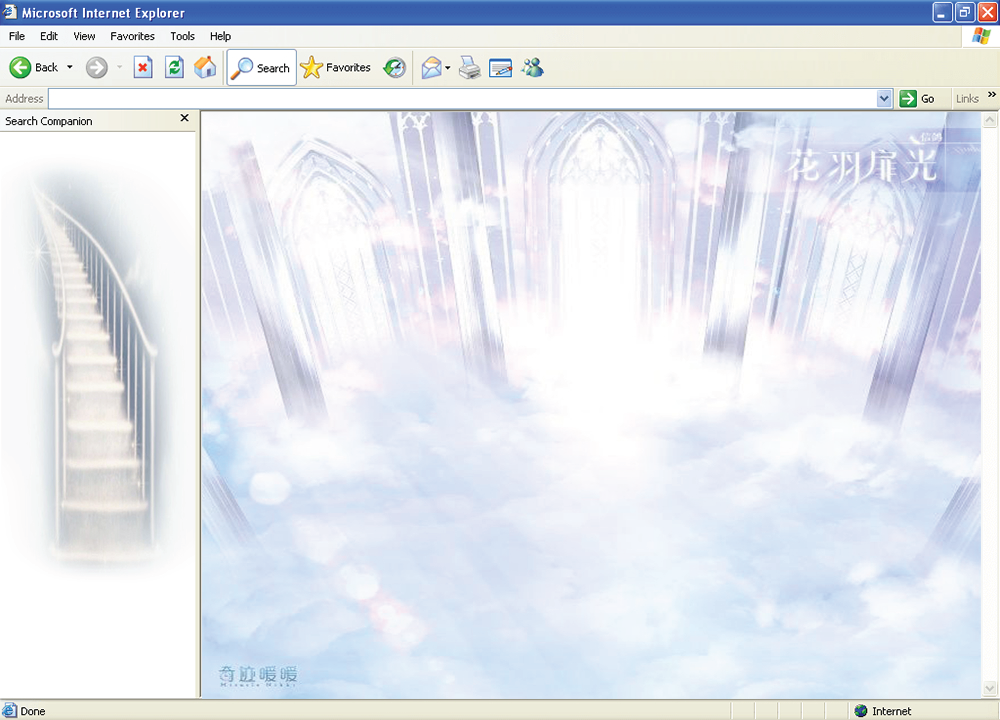Viewport: 1000px width, 720px height.
Task: Click the Internet zone globe icon
Action: [861, 710]
